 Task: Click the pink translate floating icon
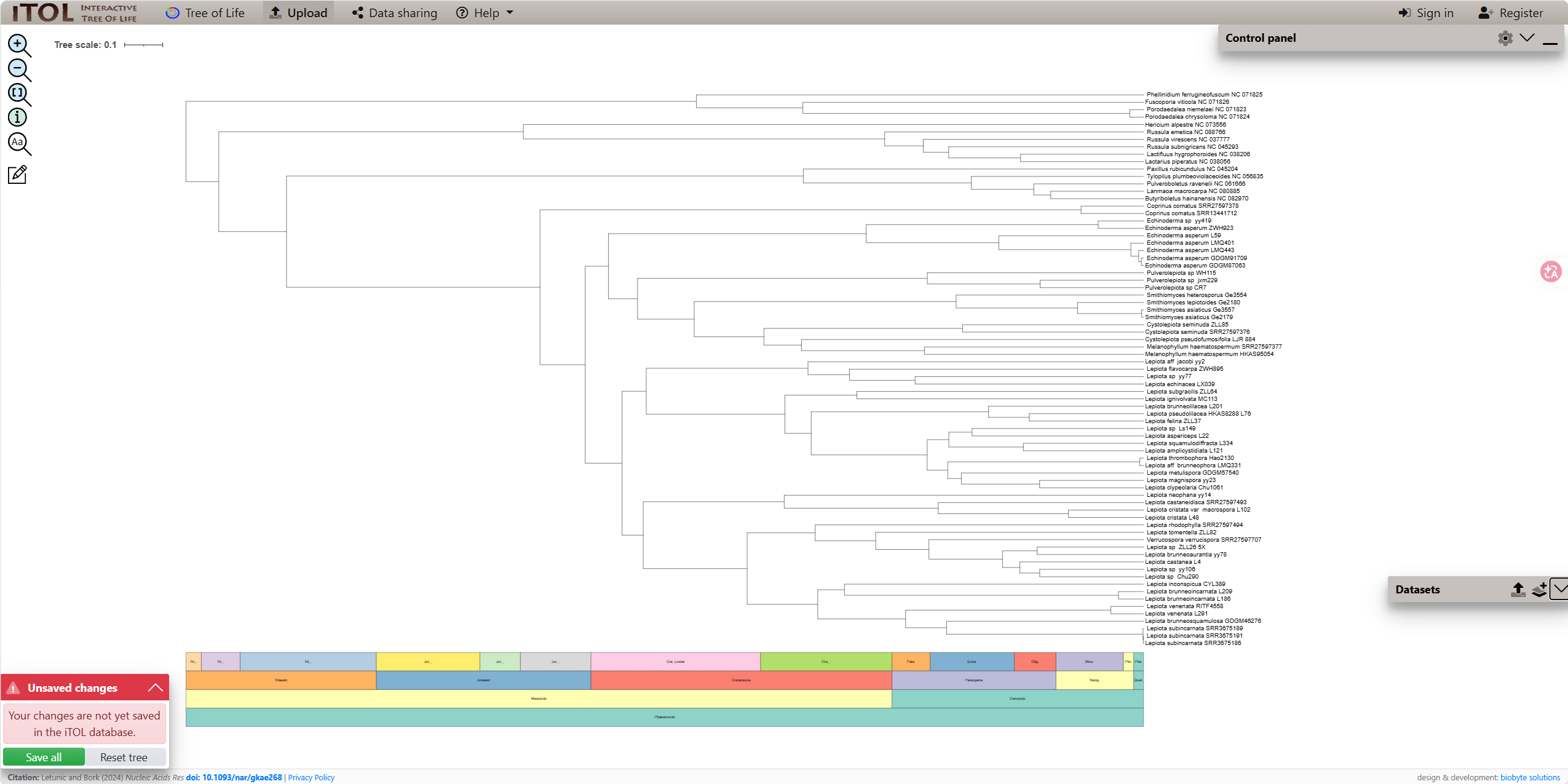click(x=1550, y=271)
